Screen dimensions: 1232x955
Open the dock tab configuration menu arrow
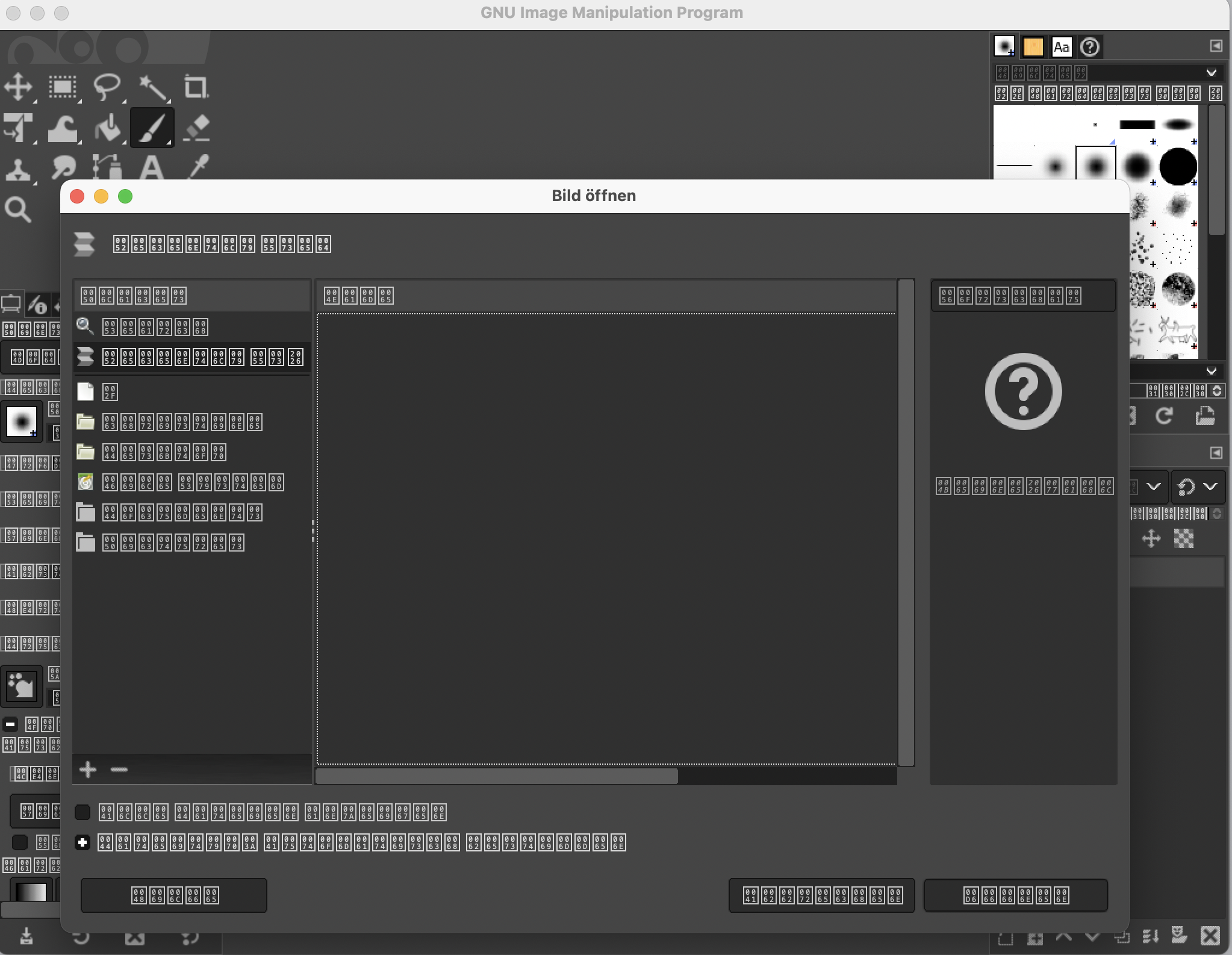[1216, 46]
